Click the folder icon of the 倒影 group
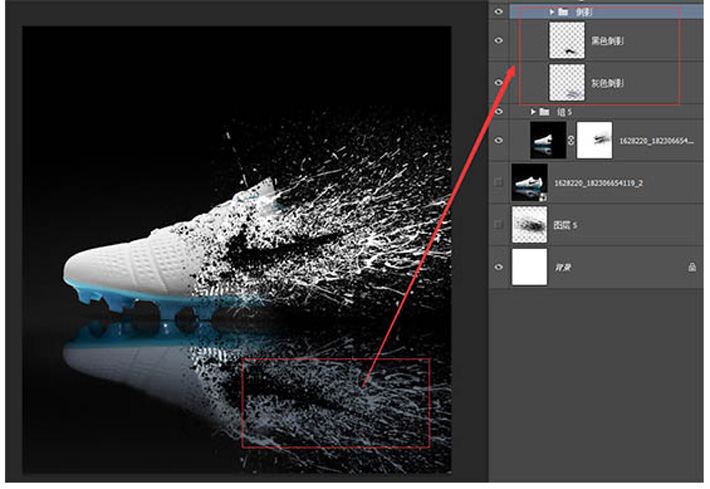 (564, 13)
